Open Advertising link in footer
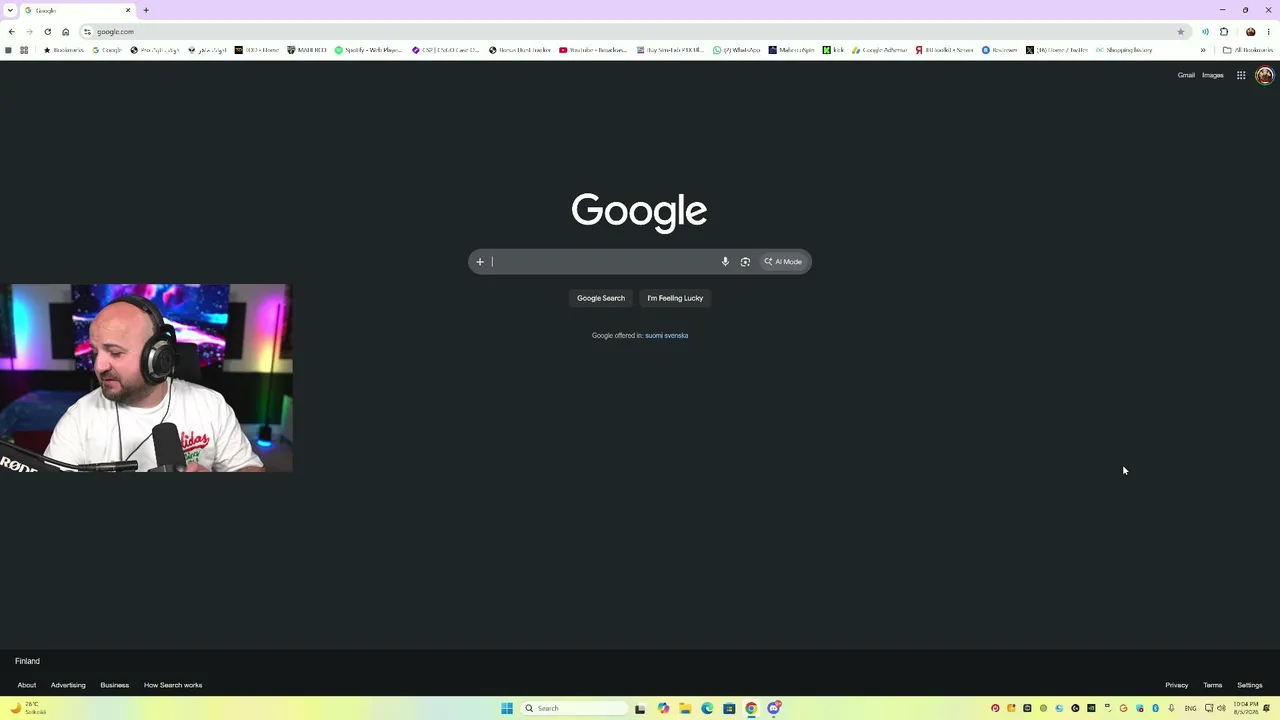Viewport: 1280px width, 720px height. [x=68, y=685]
